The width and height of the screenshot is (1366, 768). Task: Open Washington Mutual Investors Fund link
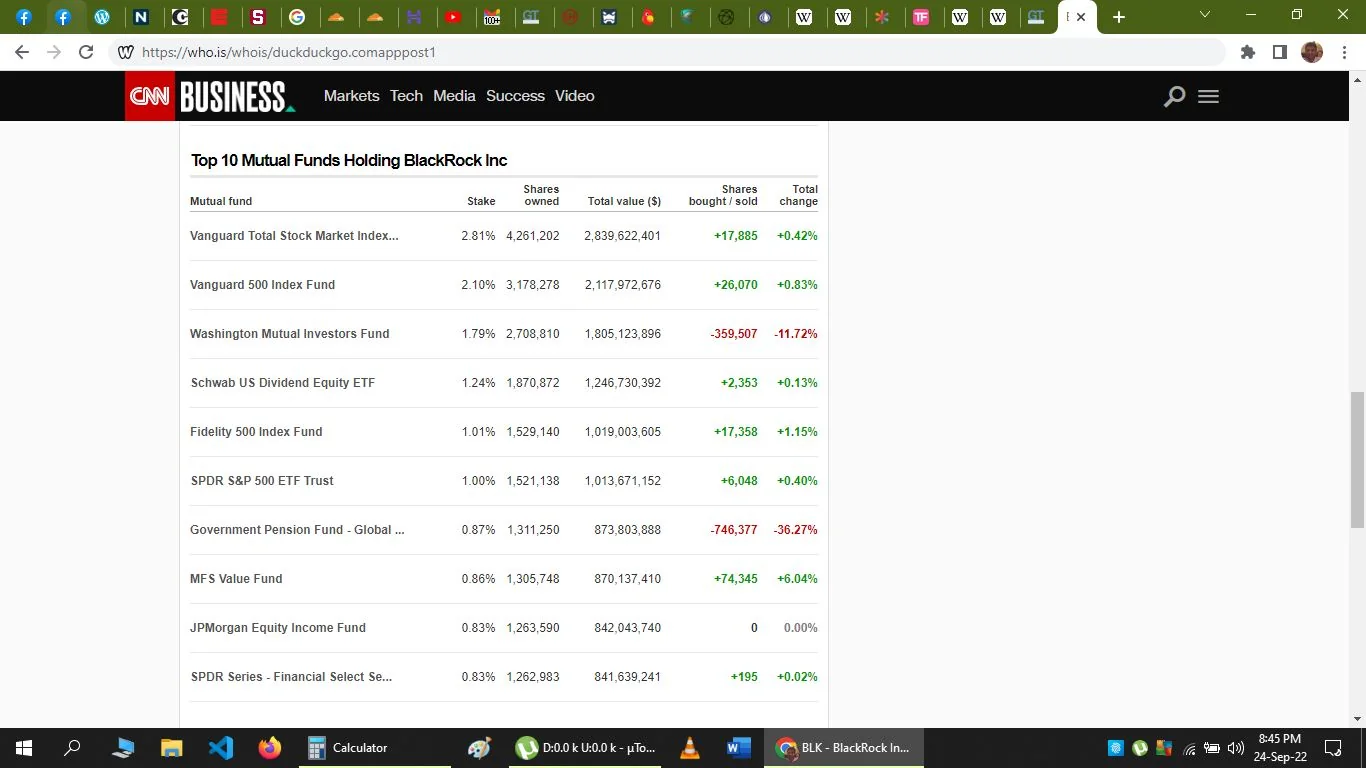pos(290,334)
